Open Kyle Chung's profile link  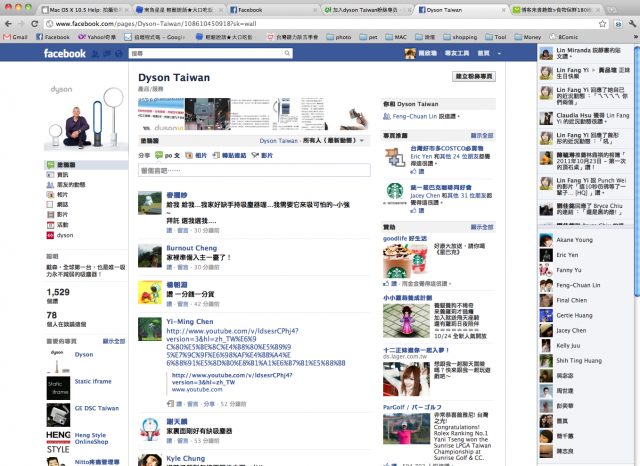click(x=186, y=458)
